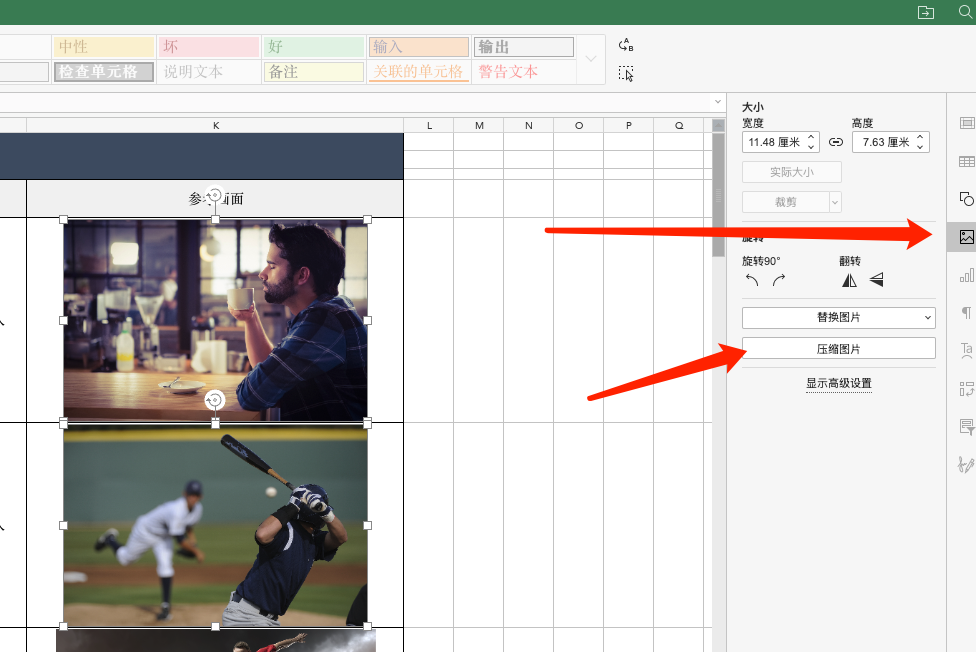Select the baseball player image
976x652 pixels.
(215, 525)
